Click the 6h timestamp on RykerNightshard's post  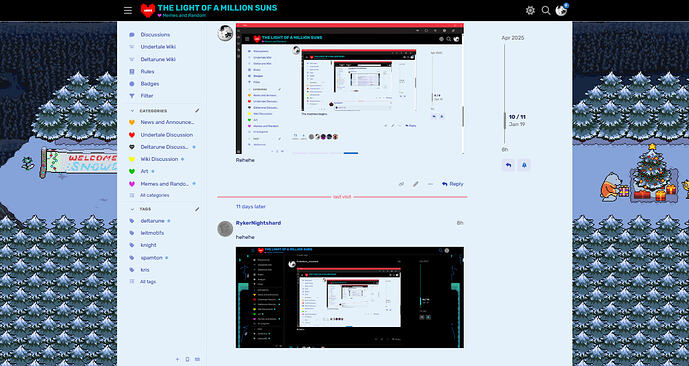460,223
